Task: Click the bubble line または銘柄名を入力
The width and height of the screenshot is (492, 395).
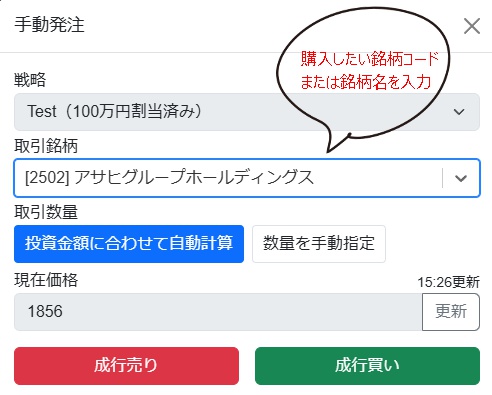Action: (x=366, y=82)
